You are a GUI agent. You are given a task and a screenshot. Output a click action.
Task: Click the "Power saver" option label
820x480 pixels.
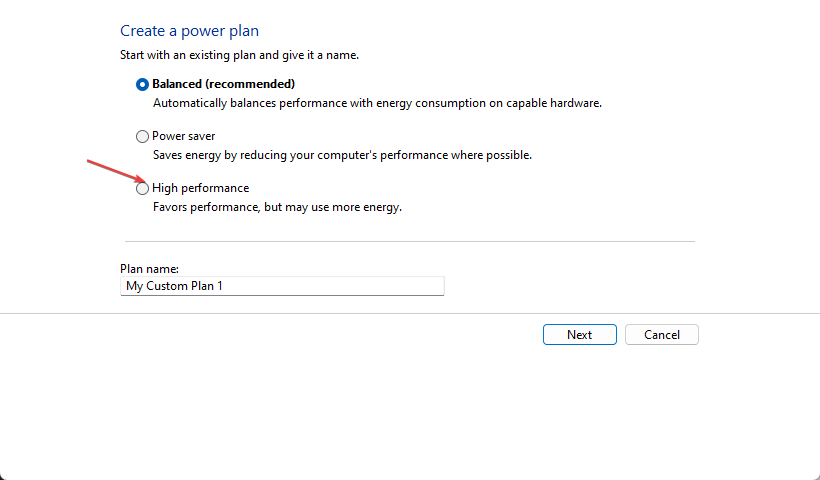pos(183,136)
